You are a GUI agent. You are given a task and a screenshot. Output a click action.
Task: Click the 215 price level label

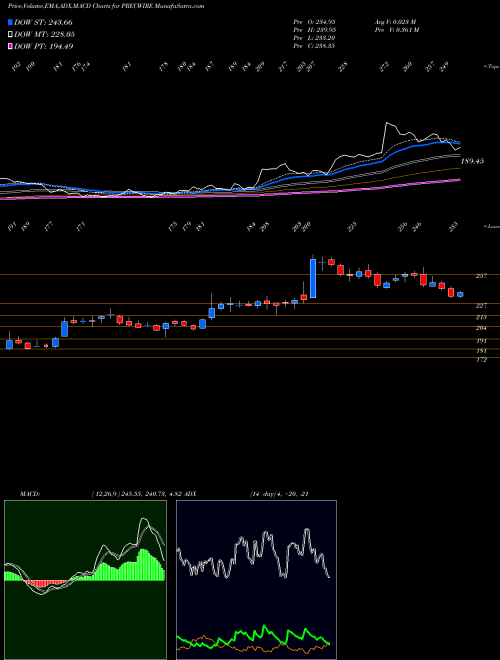click(x=481, y=317)
